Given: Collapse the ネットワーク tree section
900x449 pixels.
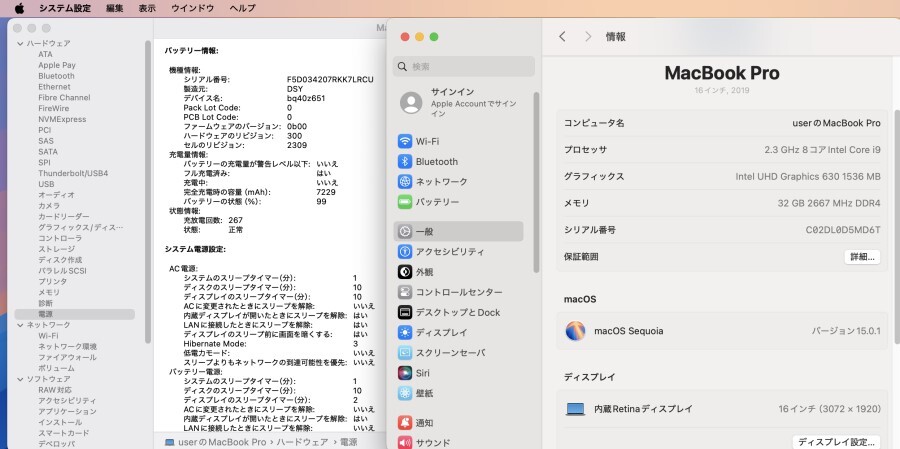Looking at the screenshot, I should pyautogui.click(x=20, y=325).
